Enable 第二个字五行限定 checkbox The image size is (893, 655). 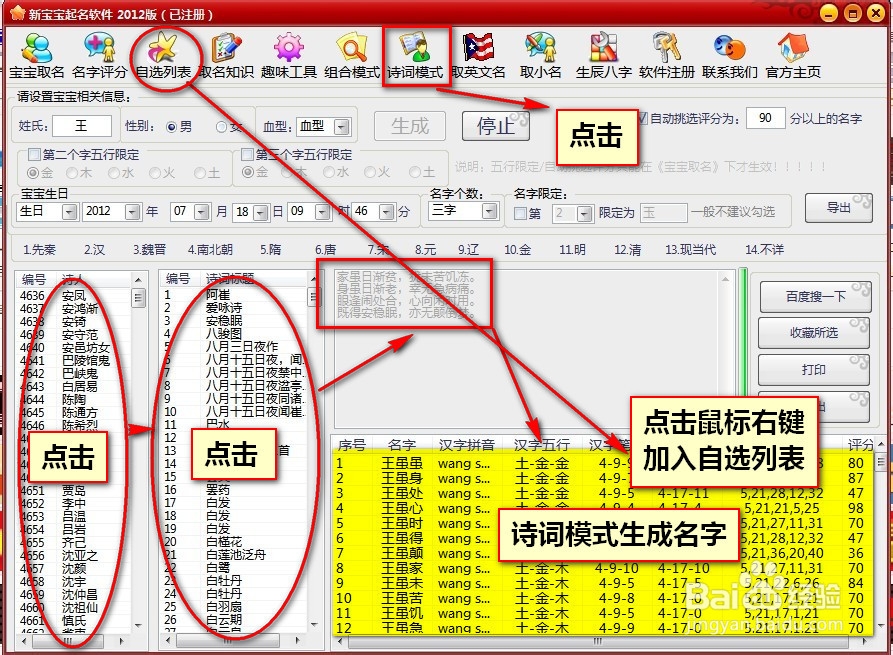[x=34, y=154]
